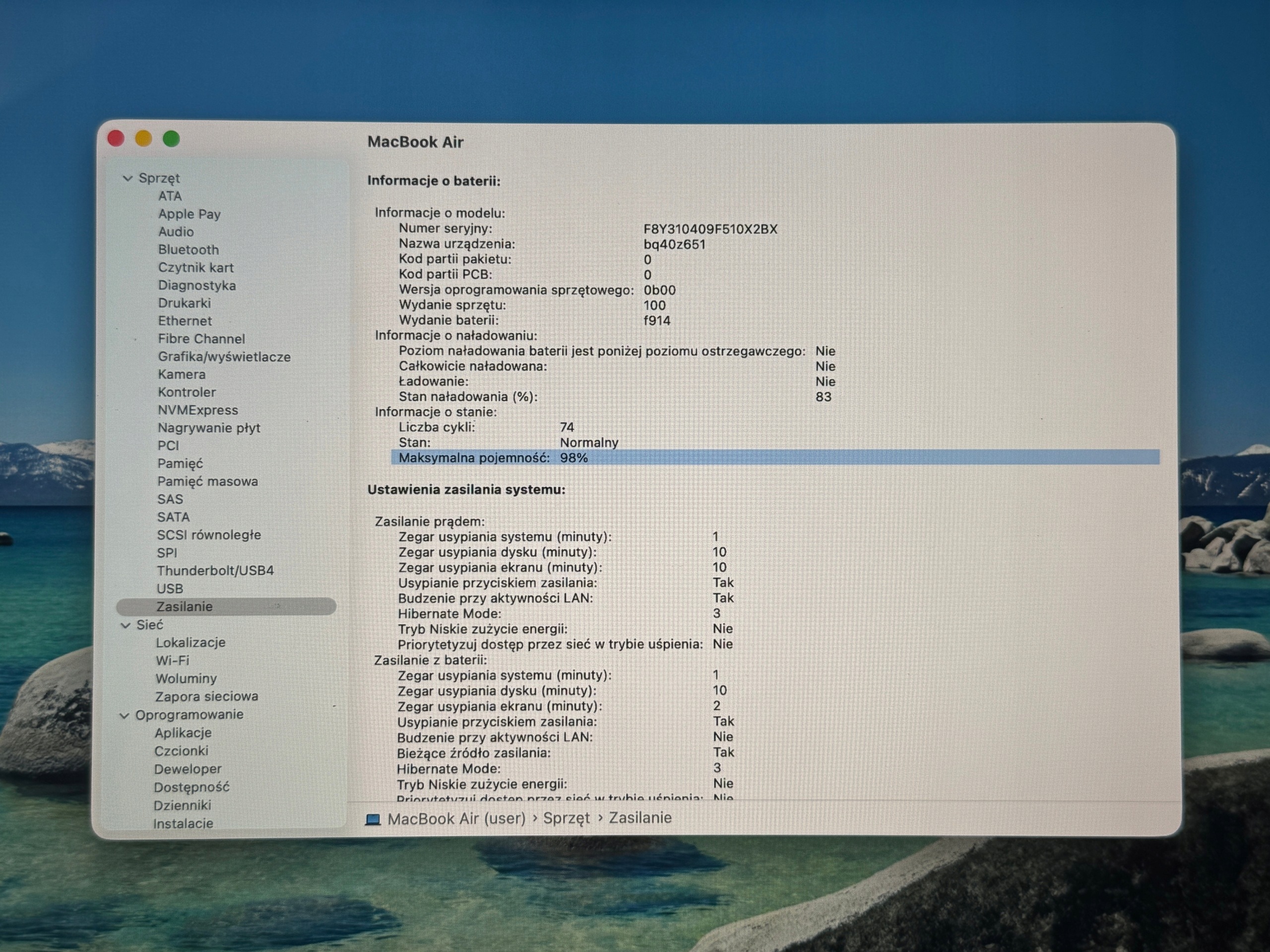This screenshot has width=1270, height=952.
Task: Click Sprzęt in the bottom path bar
Action: (566, 818)
